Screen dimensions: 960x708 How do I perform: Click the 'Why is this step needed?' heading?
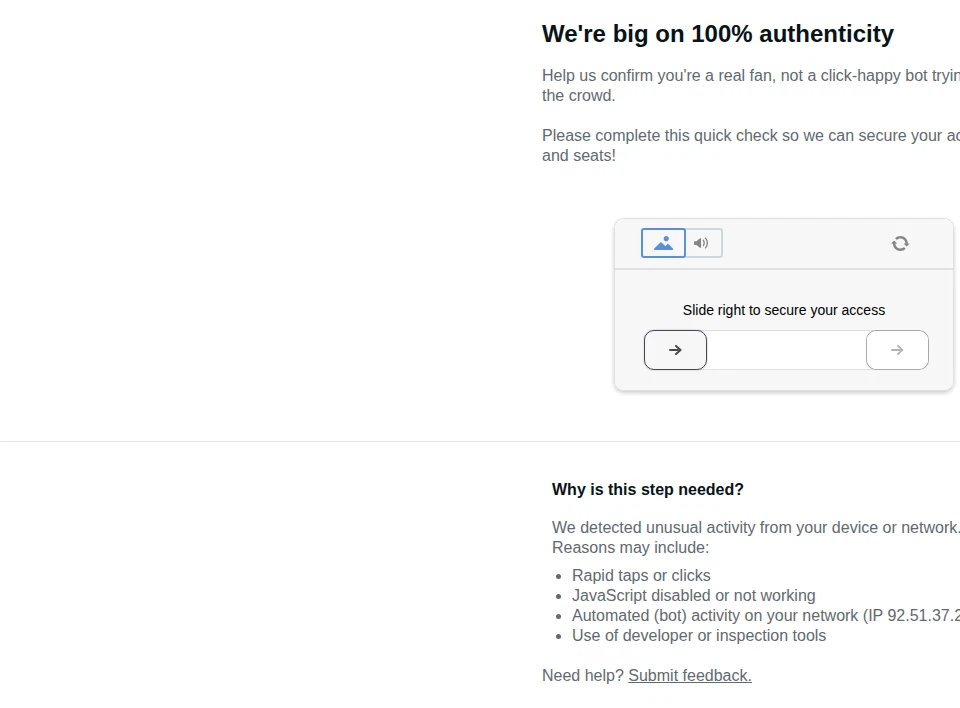pyautogui.click(x=647, y=489)
